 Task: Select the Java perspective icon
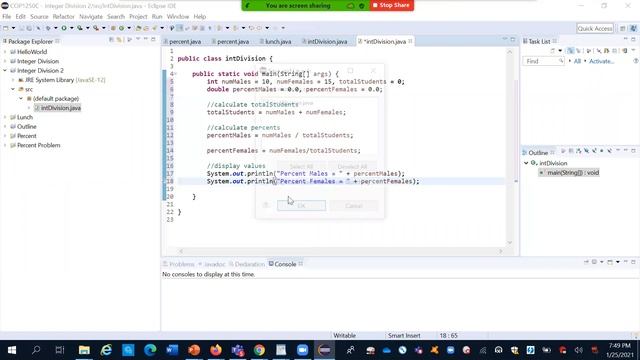pyautogui.click(x=633, y=28)
